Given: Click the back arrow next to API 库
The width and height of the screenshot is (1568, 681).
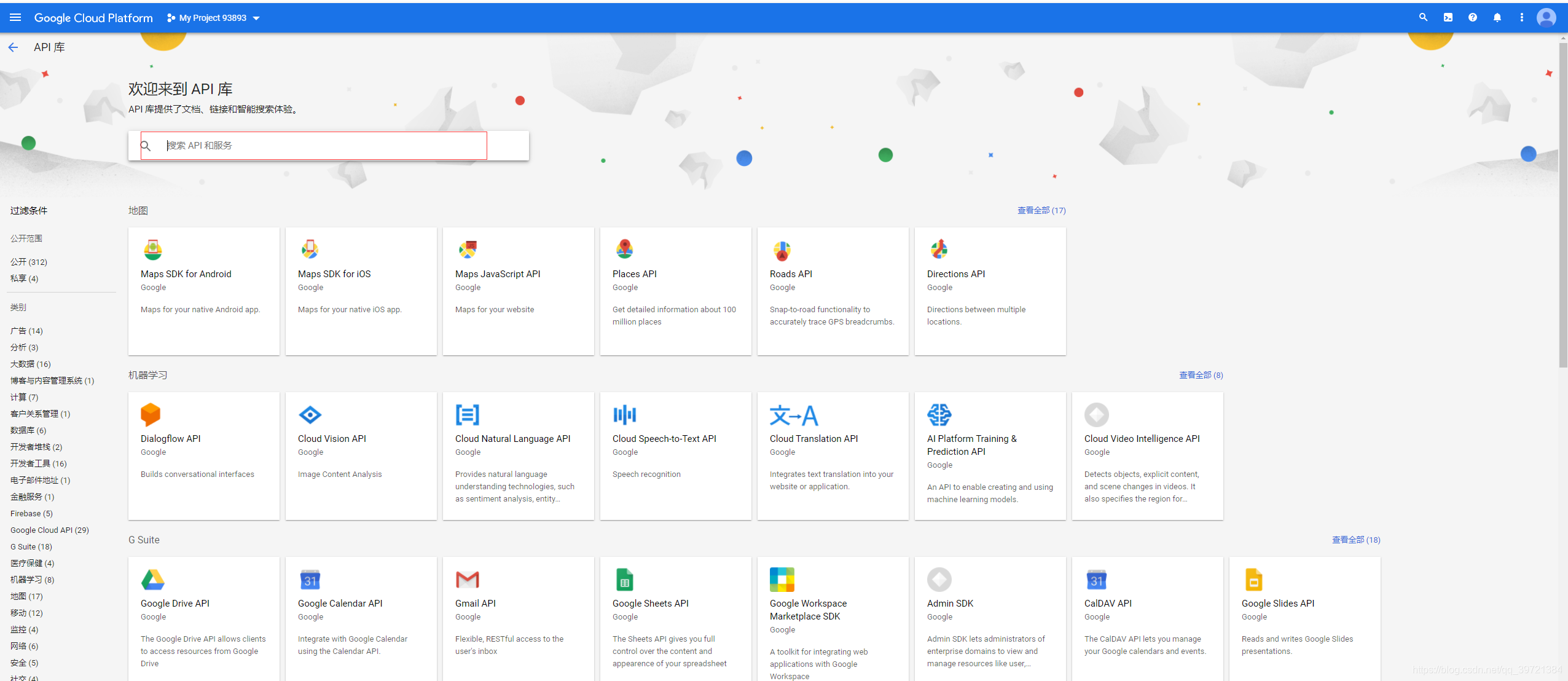Looking at the screenshot, I should point(14,47).
